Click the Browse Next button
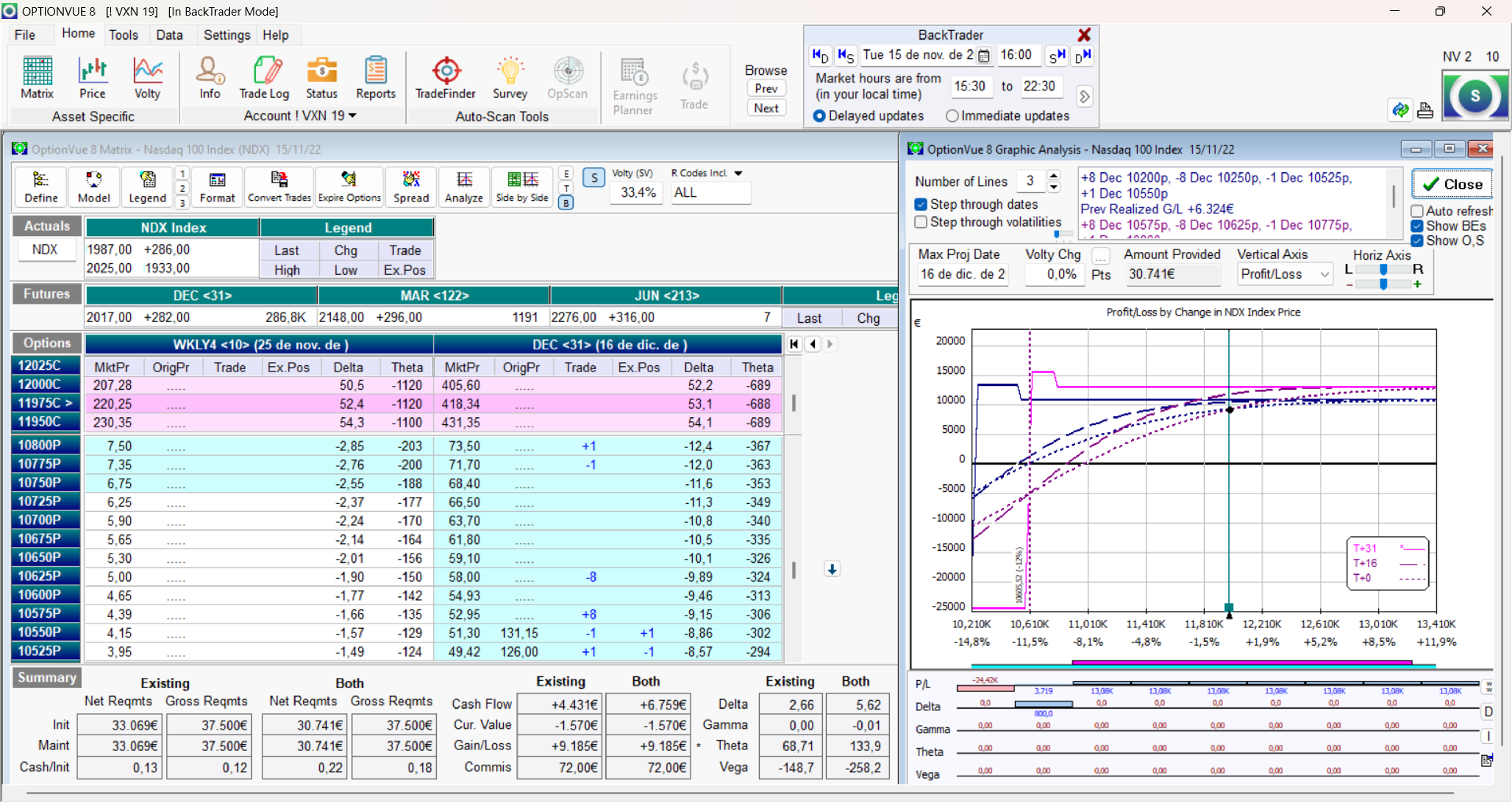 766,108
